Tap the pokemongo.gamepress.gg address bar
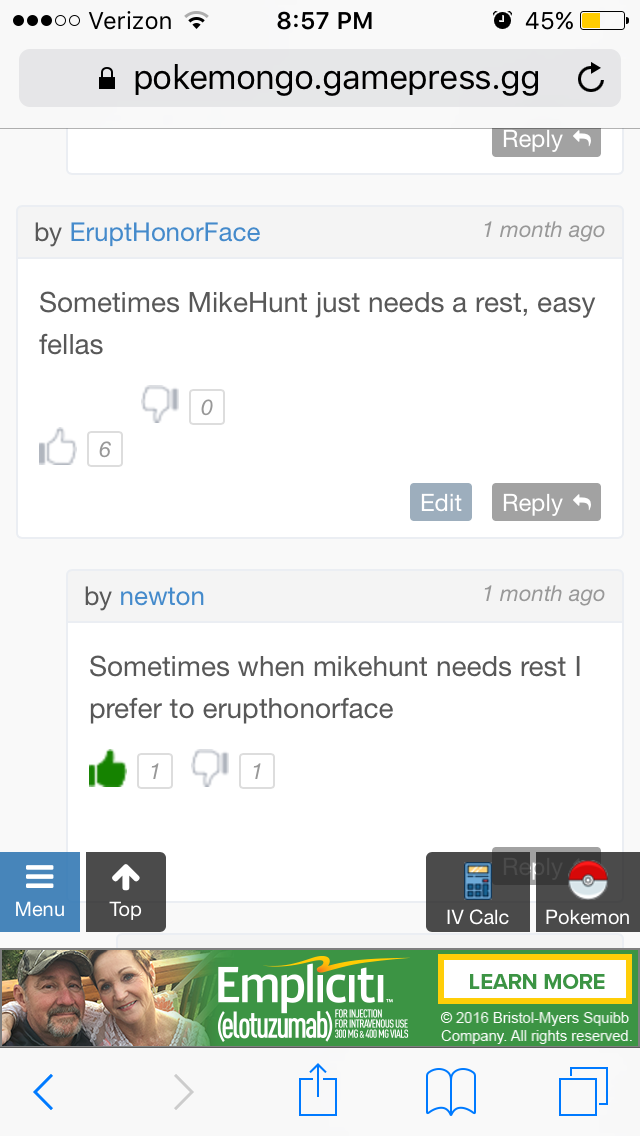 320,78
